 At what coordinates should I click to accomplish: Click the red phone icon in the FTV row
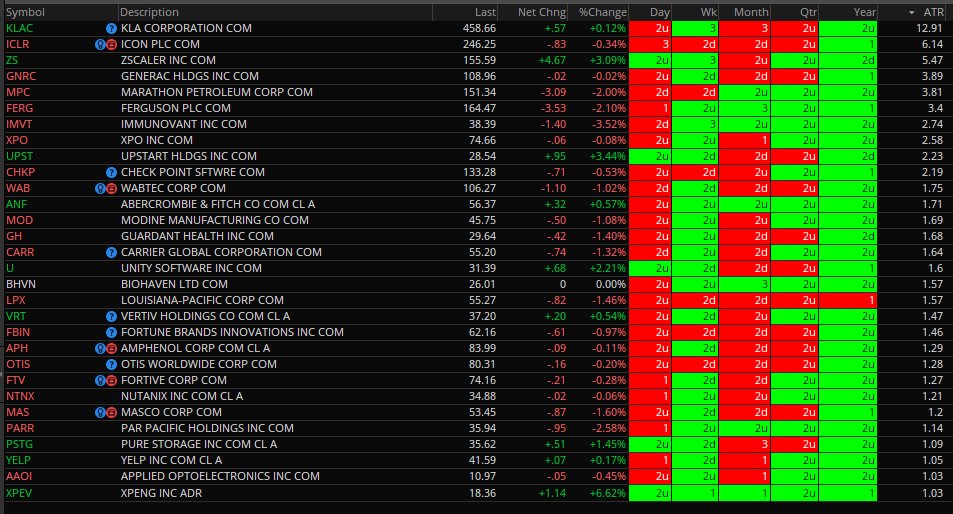111,380
